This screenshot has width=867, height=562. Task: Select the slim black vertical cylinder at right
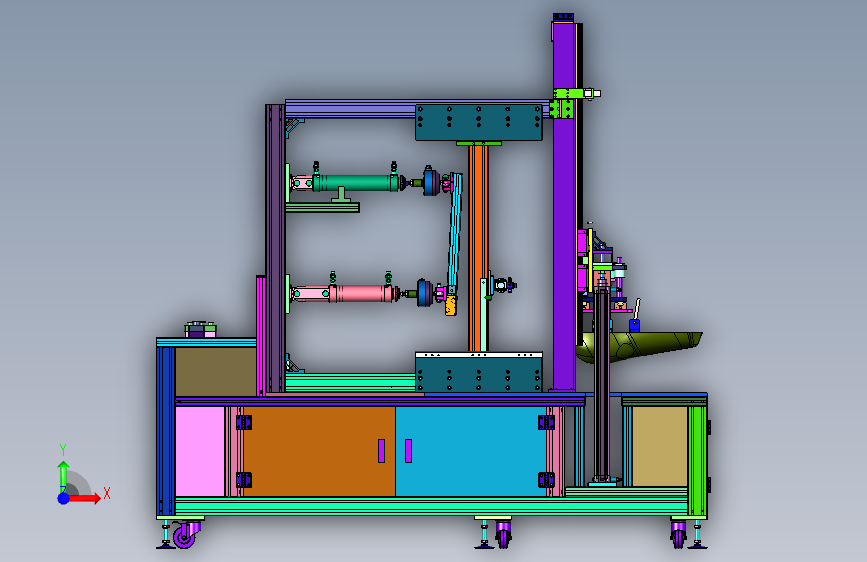[602, 382]
